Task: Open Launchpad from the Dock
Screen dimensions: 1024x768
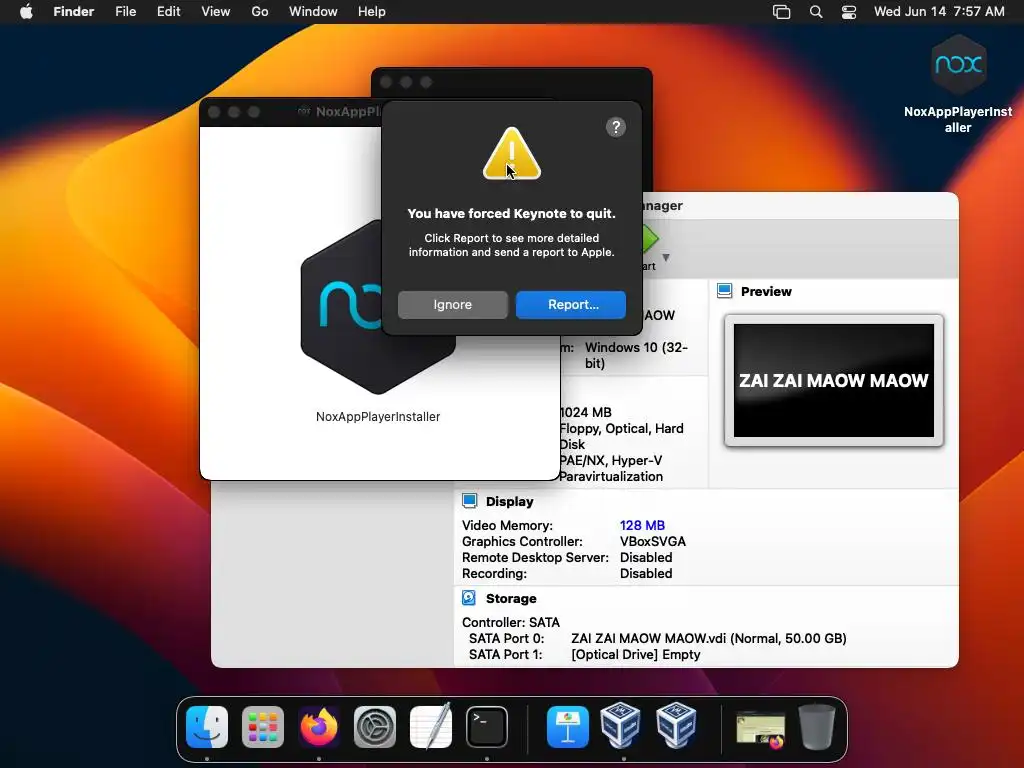Action: click(263, 727)
